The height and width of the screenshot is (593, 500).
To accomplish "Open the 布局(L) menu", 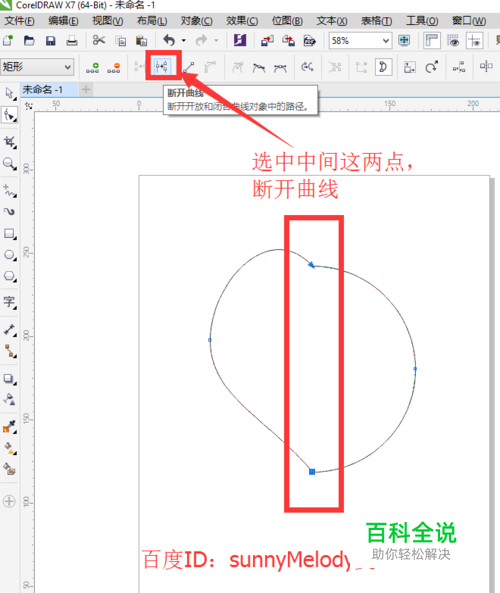I will point(152,21).
